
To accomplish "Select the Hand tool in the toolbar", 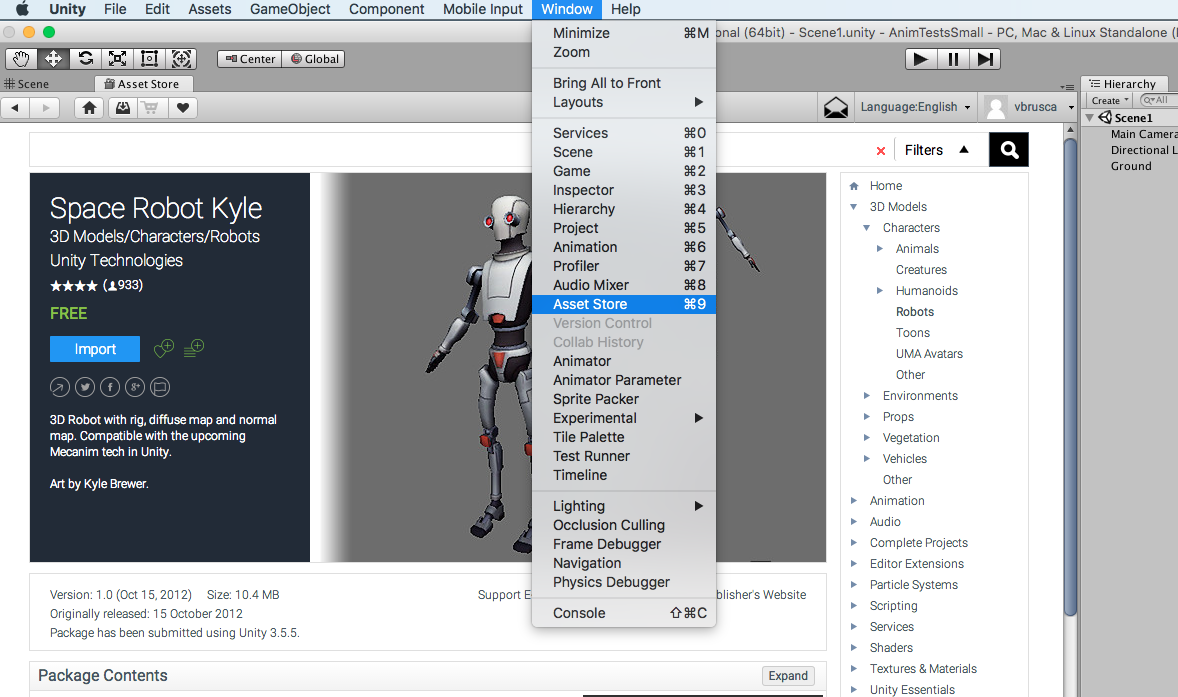I will [21, 59].
